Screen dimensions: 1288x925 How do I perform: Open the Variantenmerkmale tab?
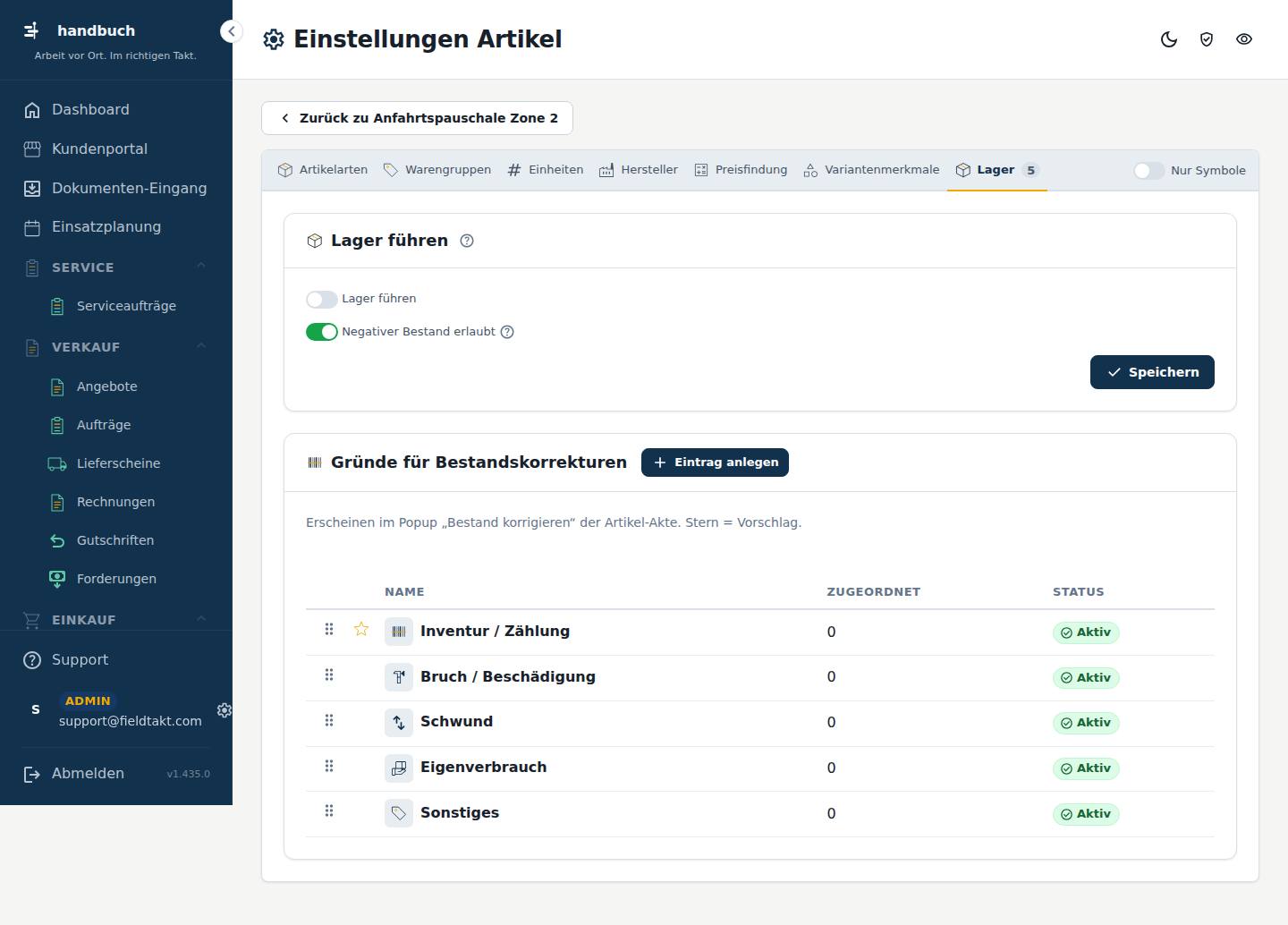[871, 170]
